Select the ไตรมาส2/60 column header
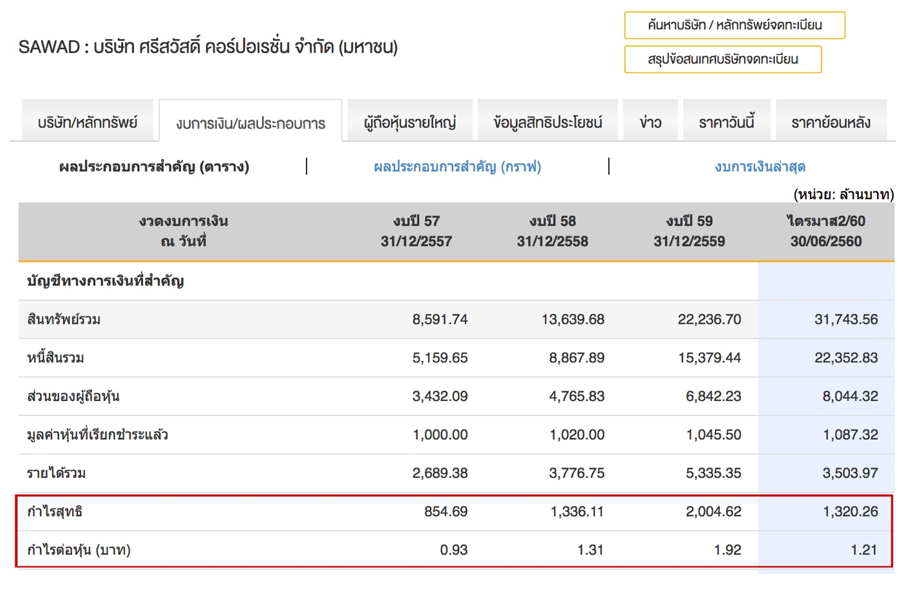Image resolution: width=911 pixels, height=590 pixels. [x=824, y=231]
